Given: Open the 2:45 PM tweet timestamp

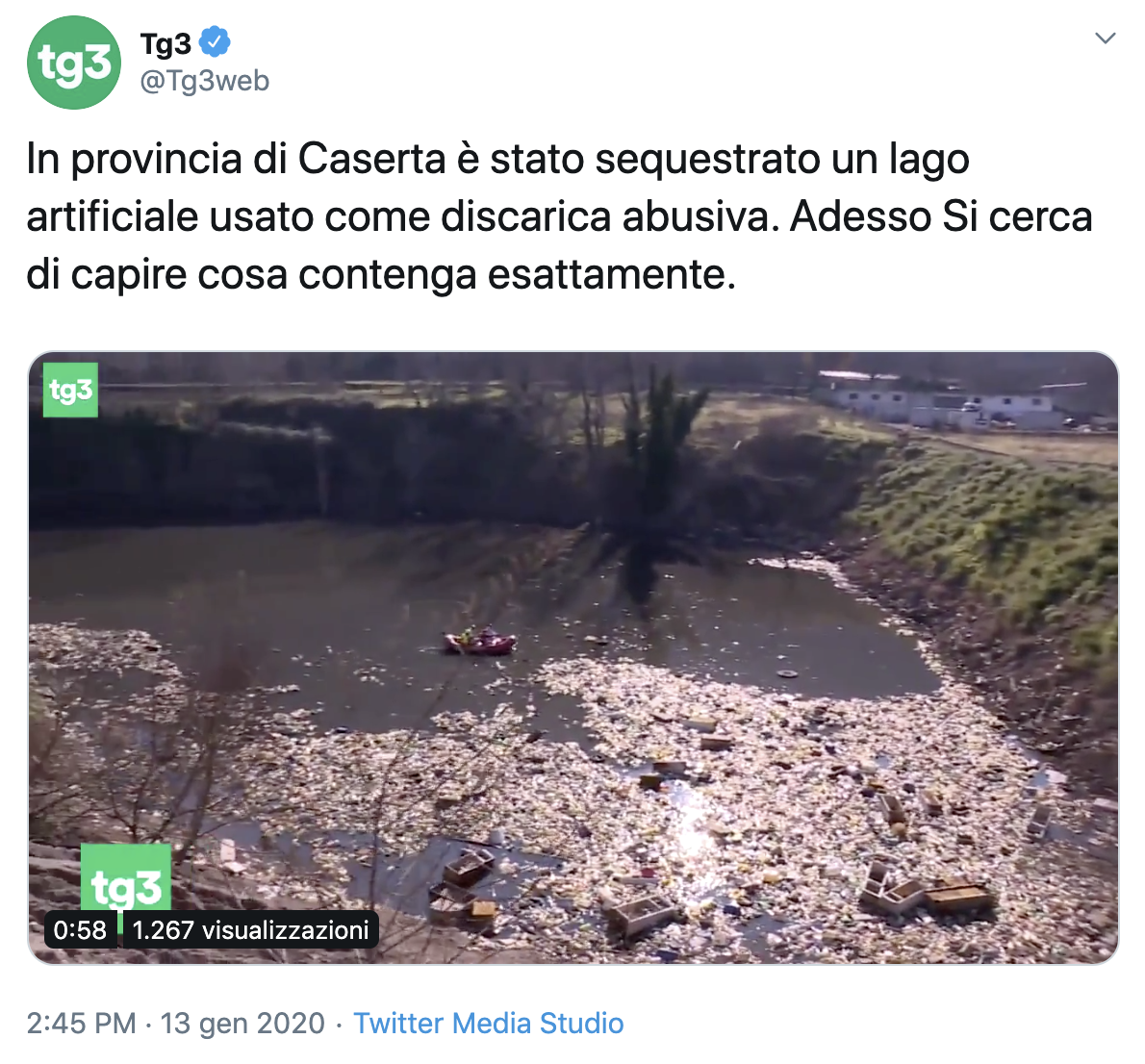Looking at the screenshot, I should [81, 1023].
